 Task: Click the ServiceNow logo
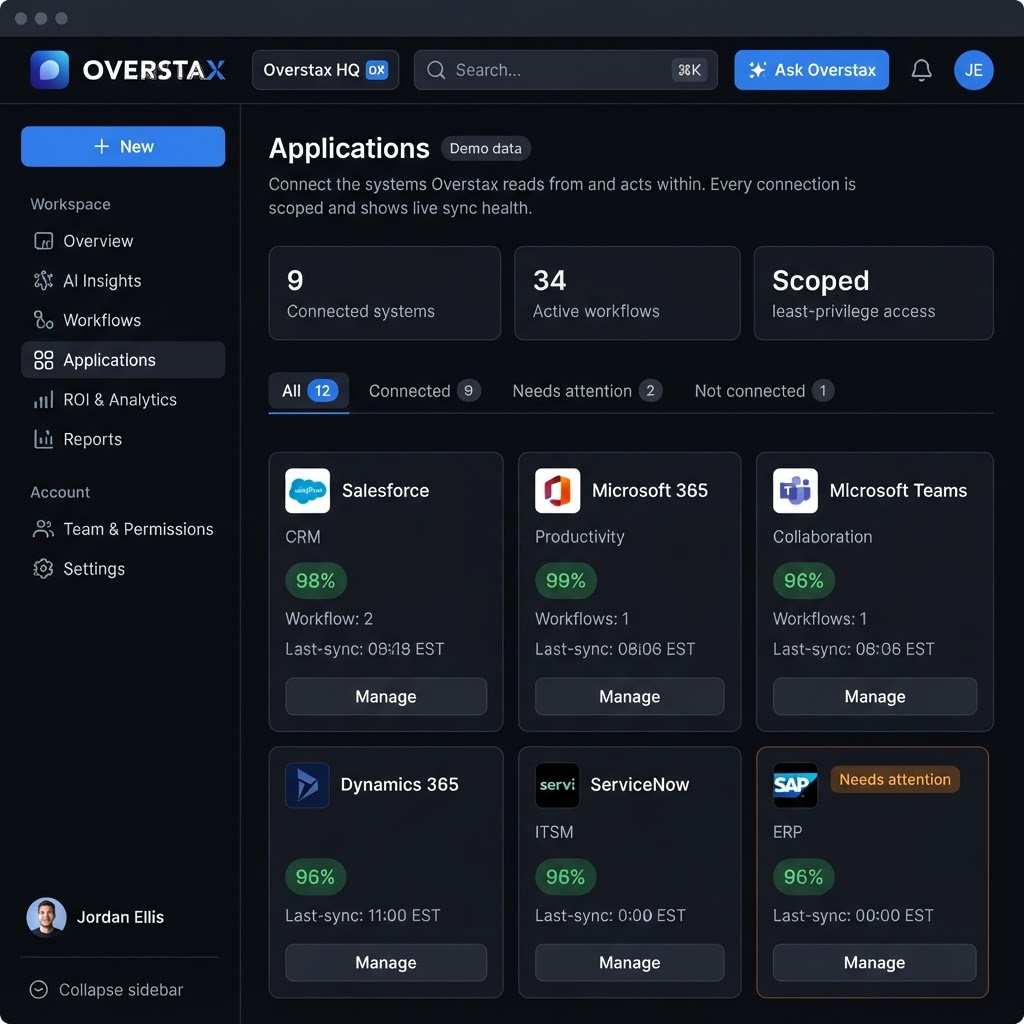[x=557, y=785]
